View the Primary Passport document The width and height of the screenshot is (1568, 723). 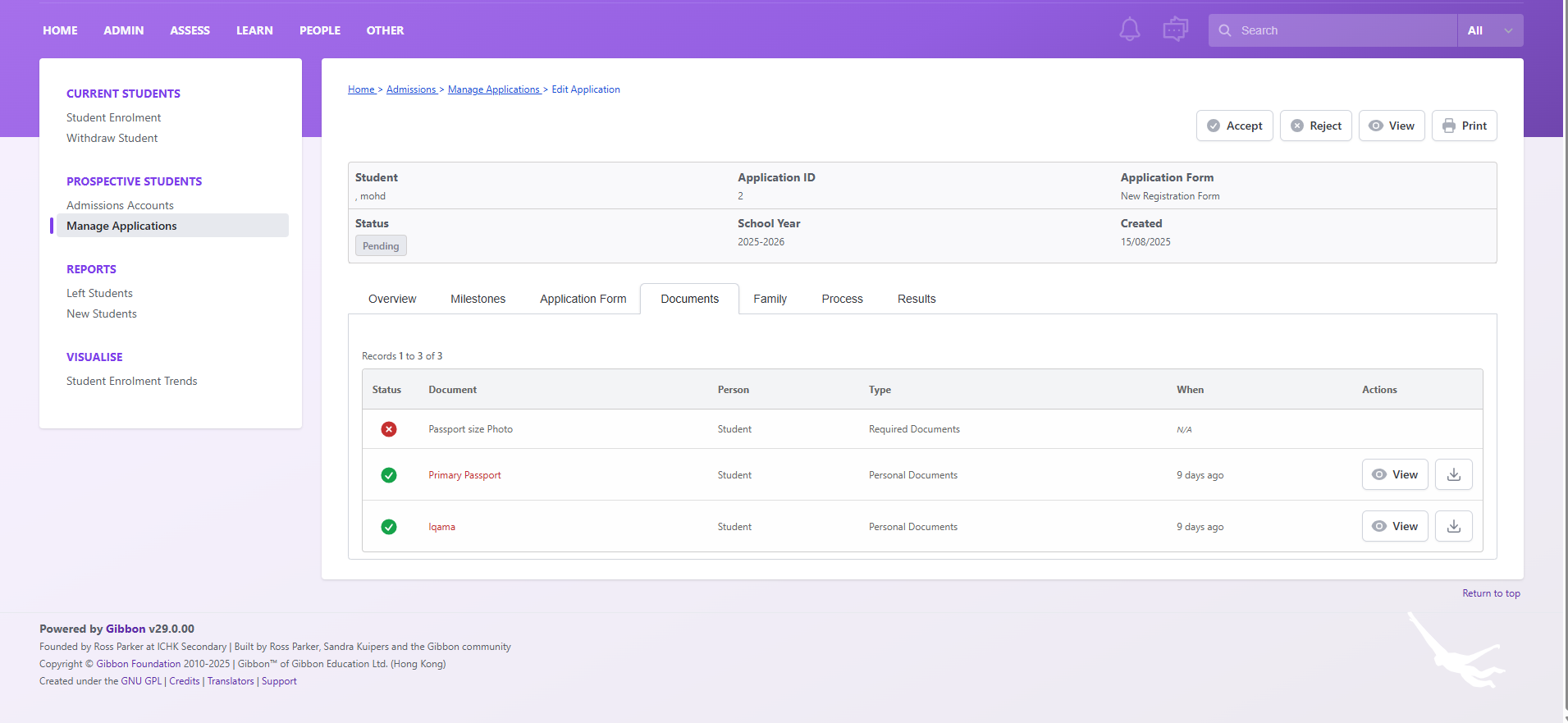click(1395, 475)
